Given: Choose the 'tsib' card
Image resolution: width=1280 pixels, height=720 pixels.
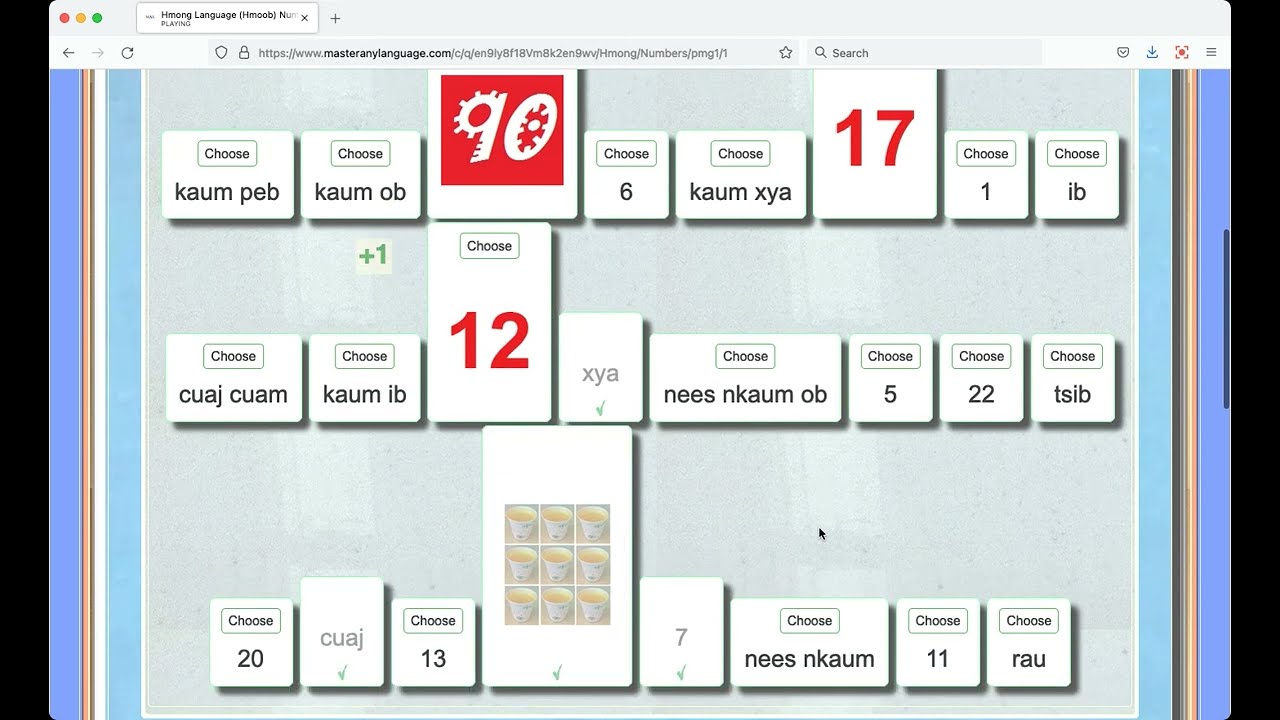Looking at the screenshot, I should click(x=1072, y=356).
